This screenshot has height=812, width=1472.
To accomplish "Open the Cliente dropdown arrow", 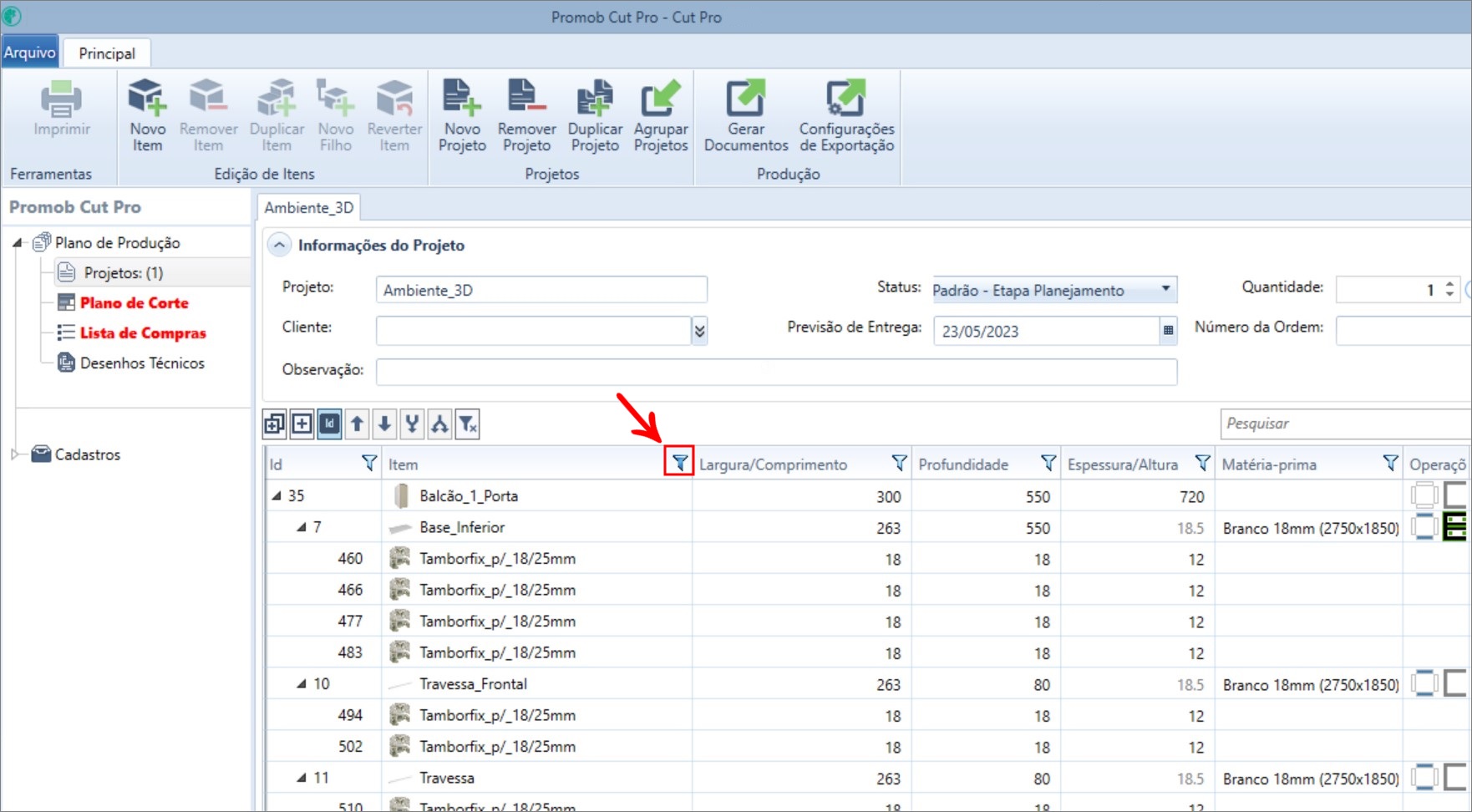I will [699, 331].
